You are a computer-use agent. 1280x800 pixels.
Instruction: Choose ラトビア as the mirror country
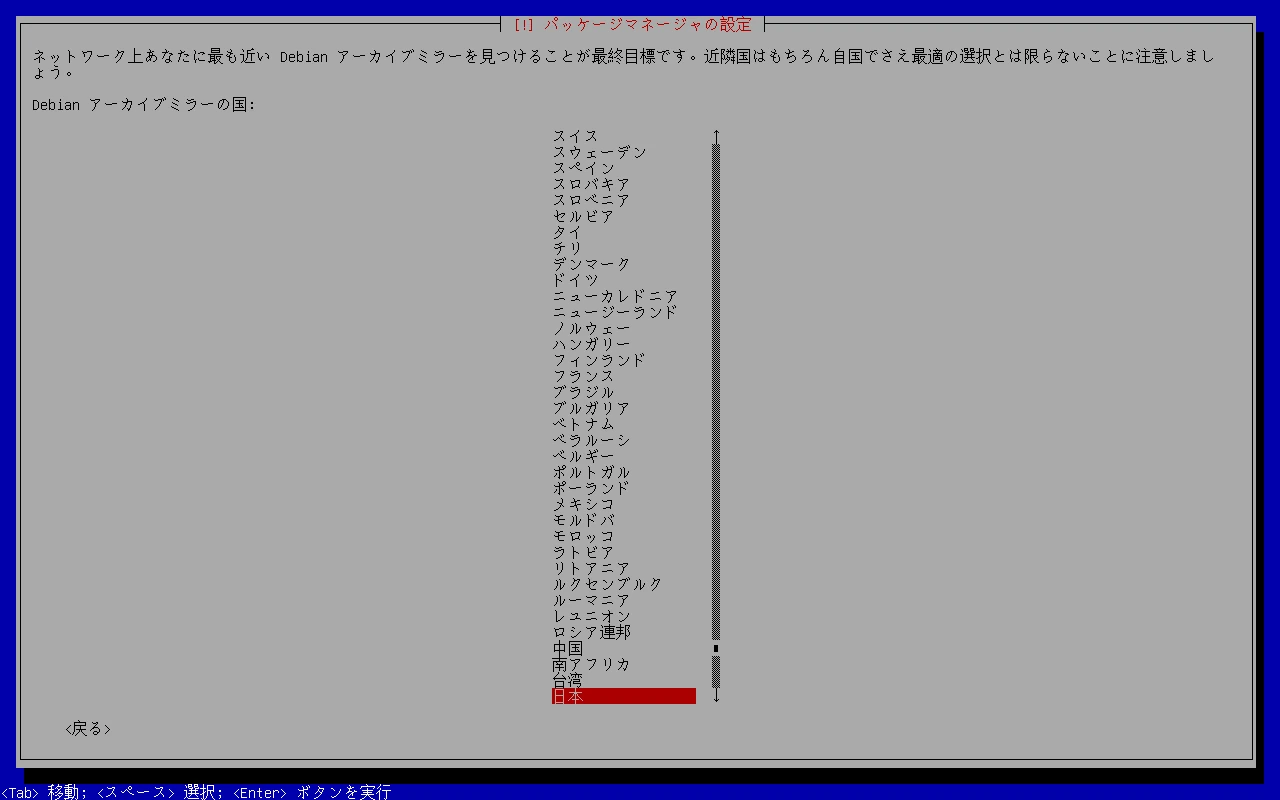(x=583, y=552)
